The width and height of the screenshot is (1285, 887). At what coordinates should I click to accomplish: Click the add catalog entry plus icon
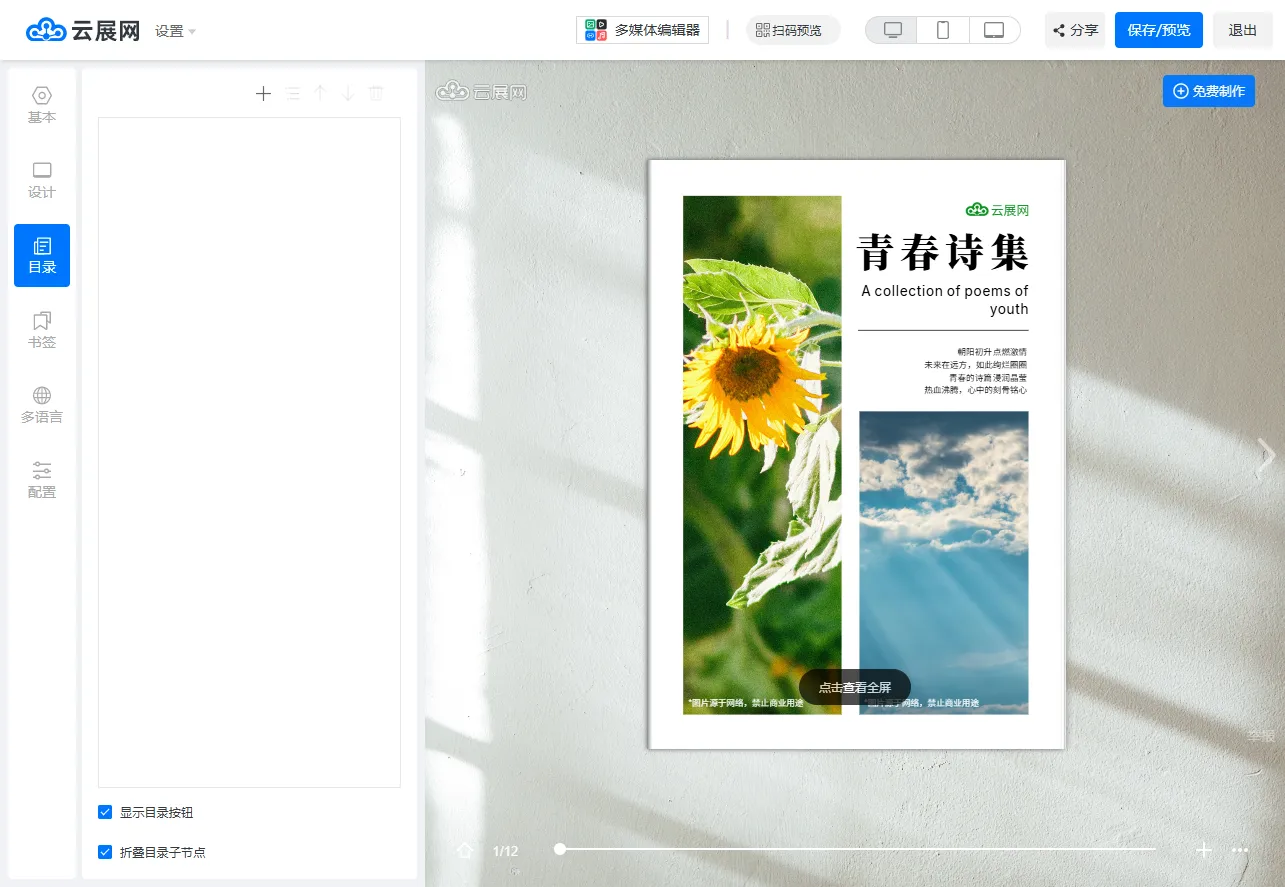[263, 94]
